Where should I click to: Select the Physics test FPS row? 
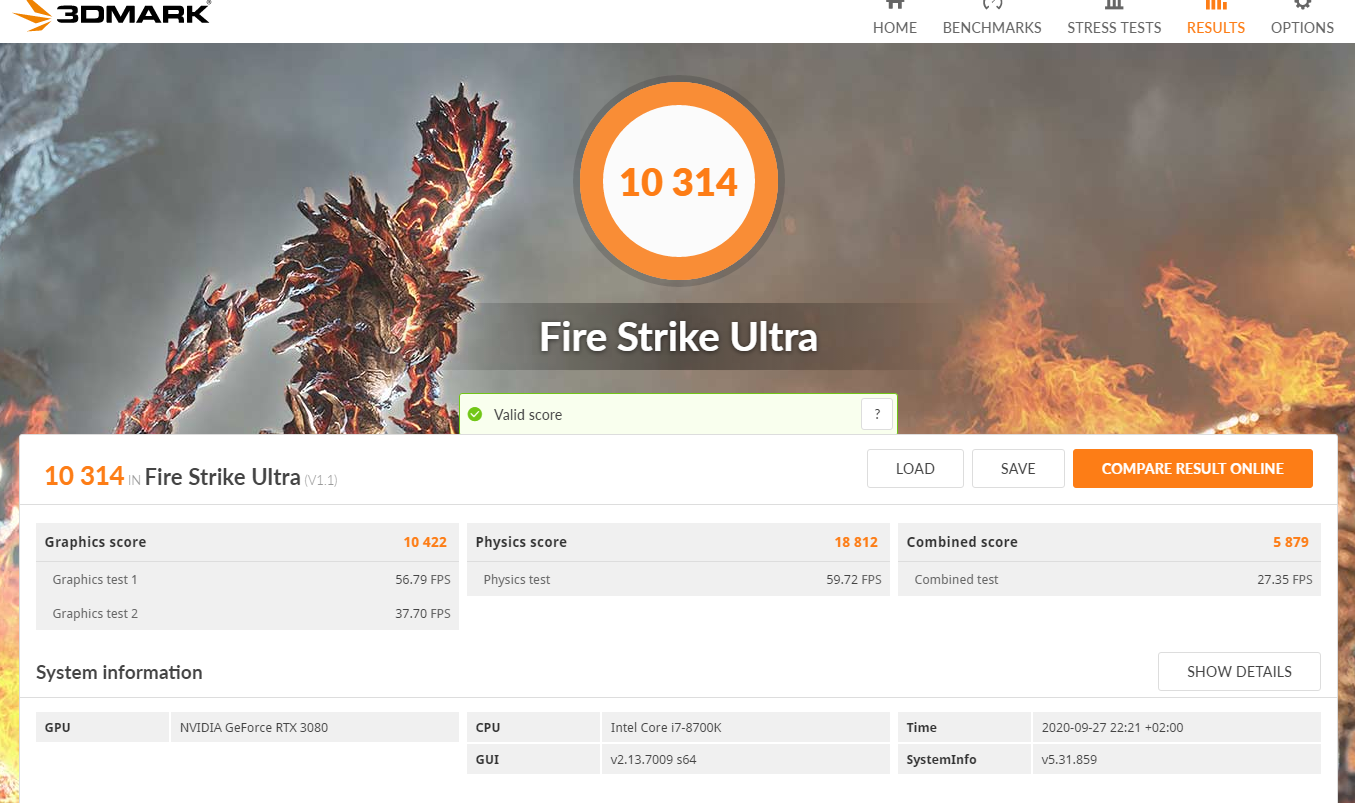tap(679, 579)
